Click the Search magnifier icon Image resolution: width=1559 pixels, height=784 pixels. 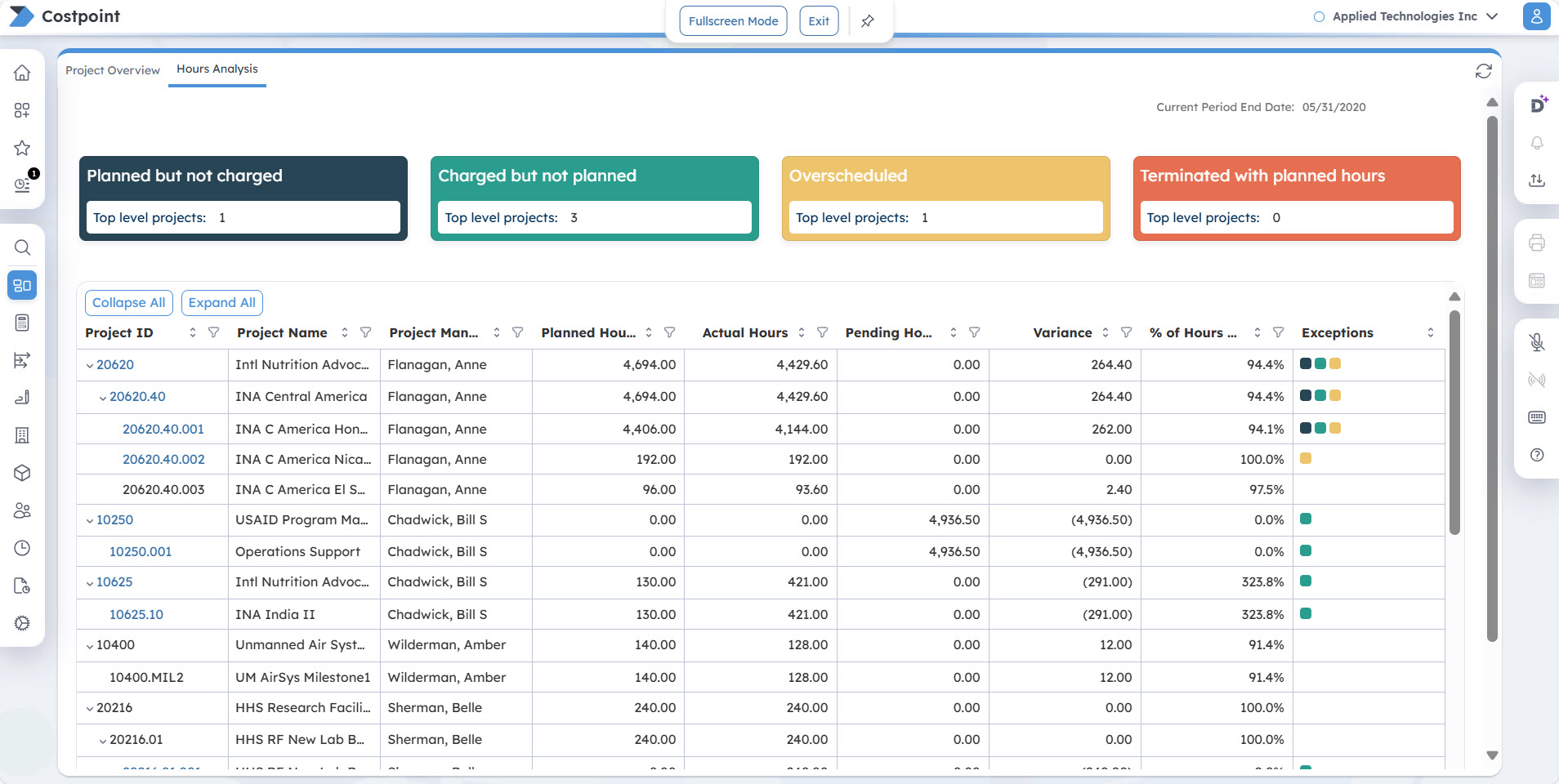pyautogui.click(x=22, y=247)
